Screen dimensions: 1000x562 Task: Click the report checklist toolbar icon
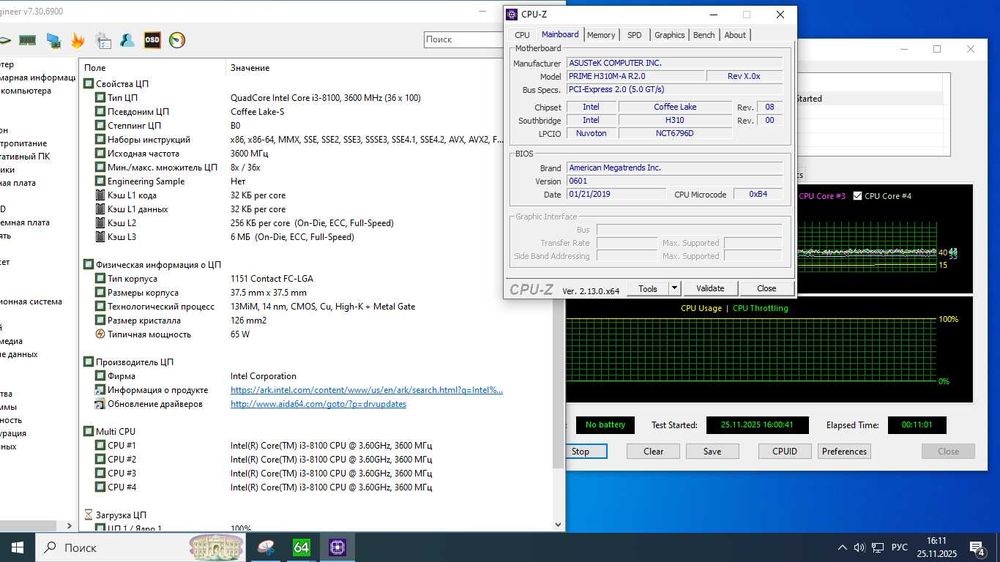pos(103,41)
